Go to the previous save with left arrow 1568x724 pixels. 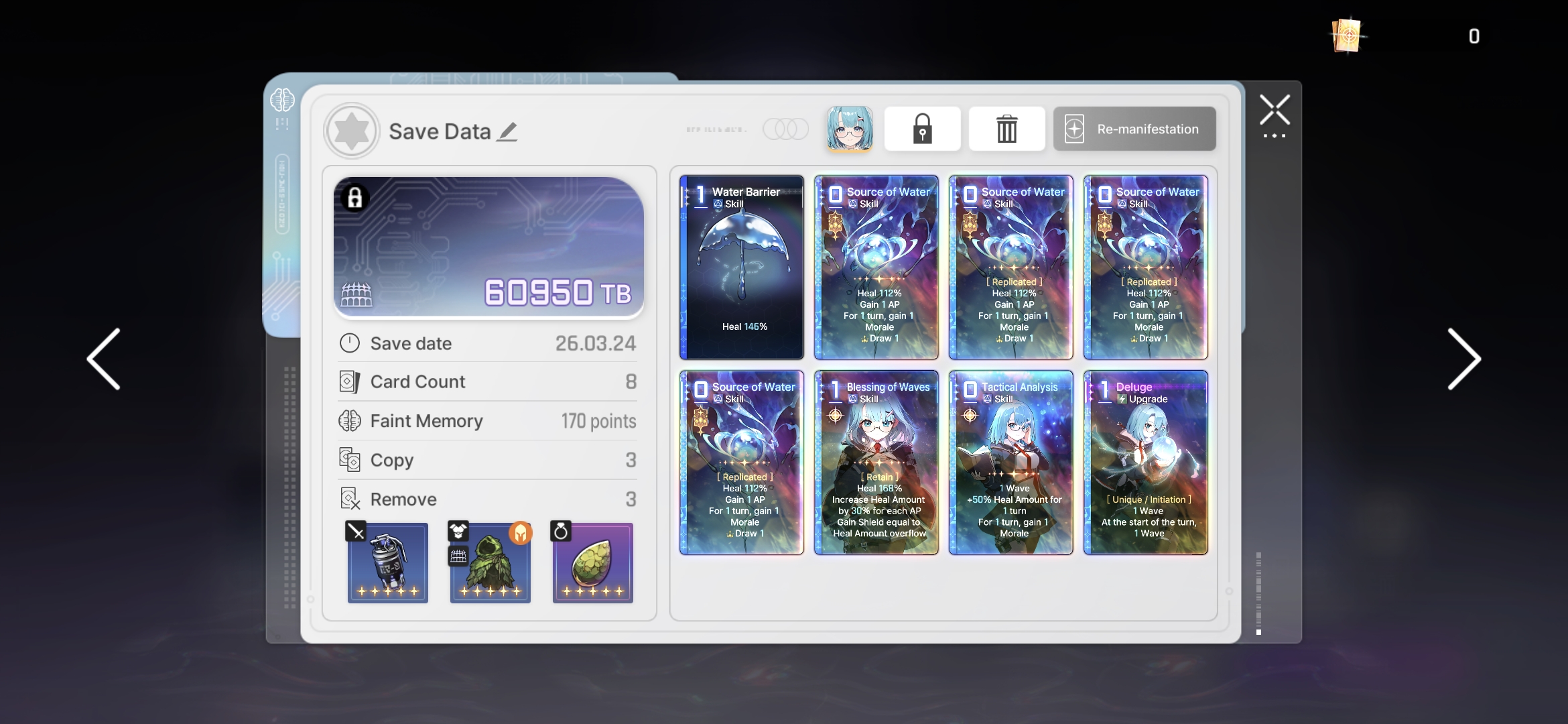[105, 359]
